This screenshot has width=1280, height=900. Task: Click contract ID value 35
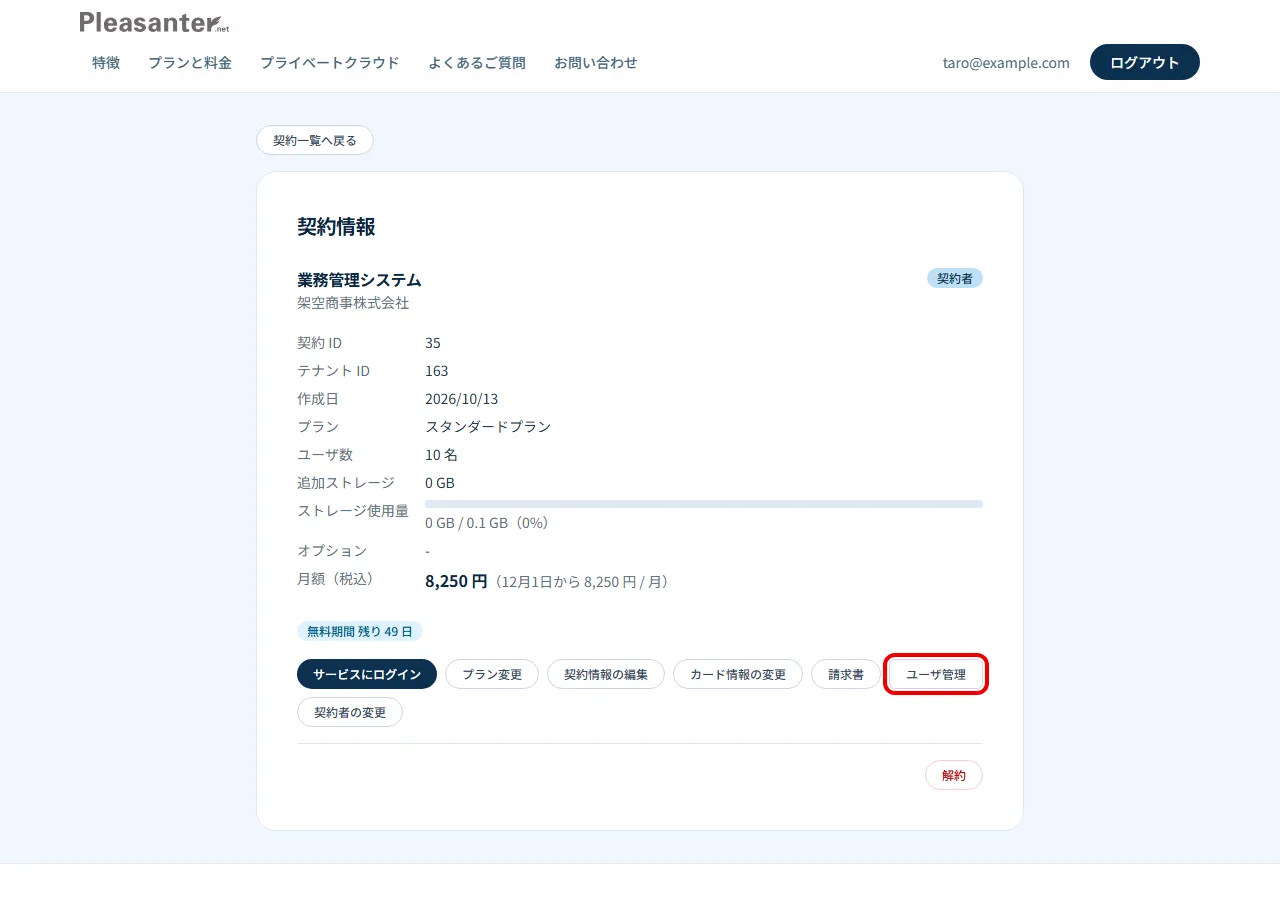click(x=433, y=343)
